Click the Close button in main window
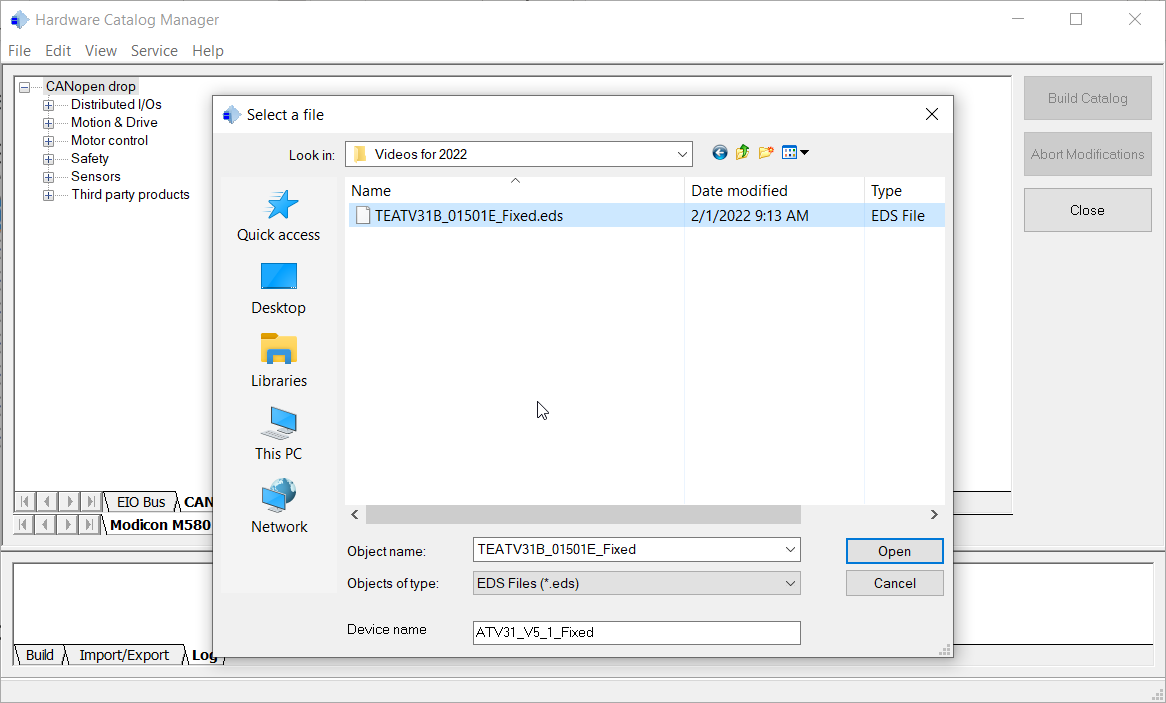The height and width of the screenshot is (703, 1166). tap(1087, 210)
